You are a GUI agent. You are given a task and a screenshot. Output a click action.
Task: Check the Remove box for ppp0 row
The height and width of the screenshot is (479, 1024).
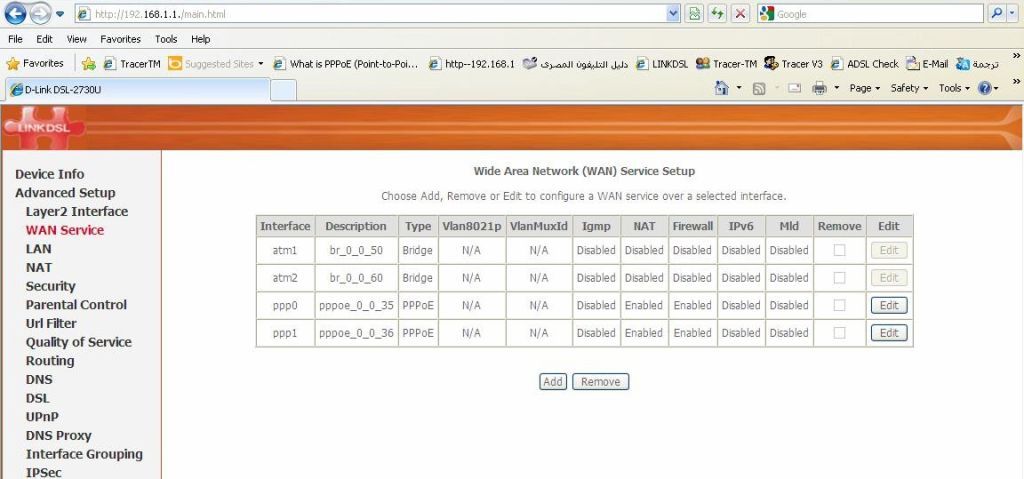pos(839,305)
